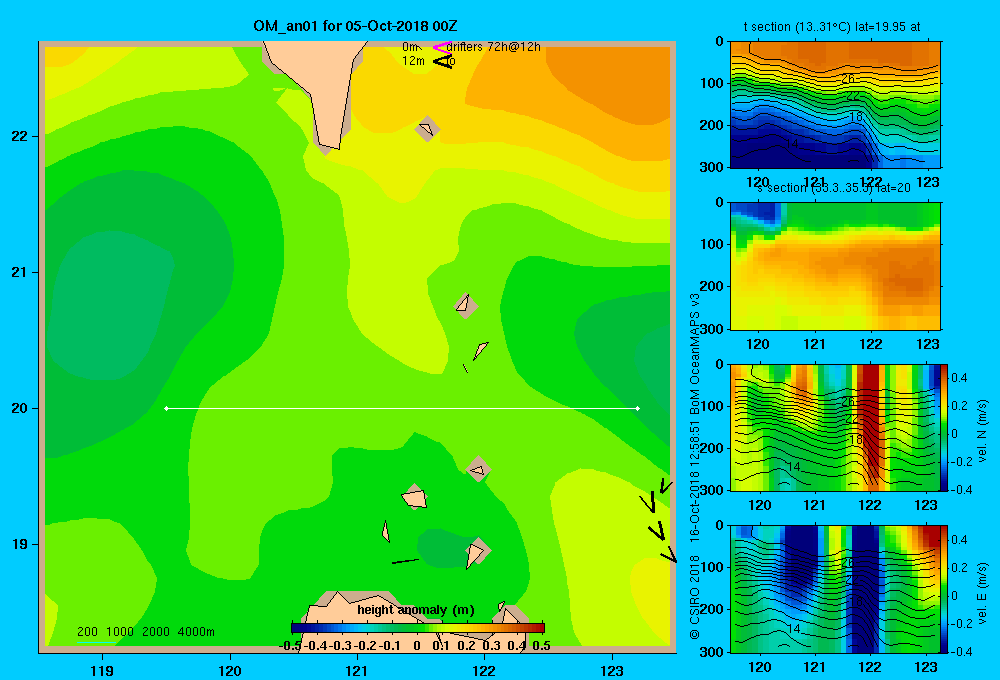
Task: Click the 'vel. N (m/s)' axis label
Action: [x=982, y=431]
